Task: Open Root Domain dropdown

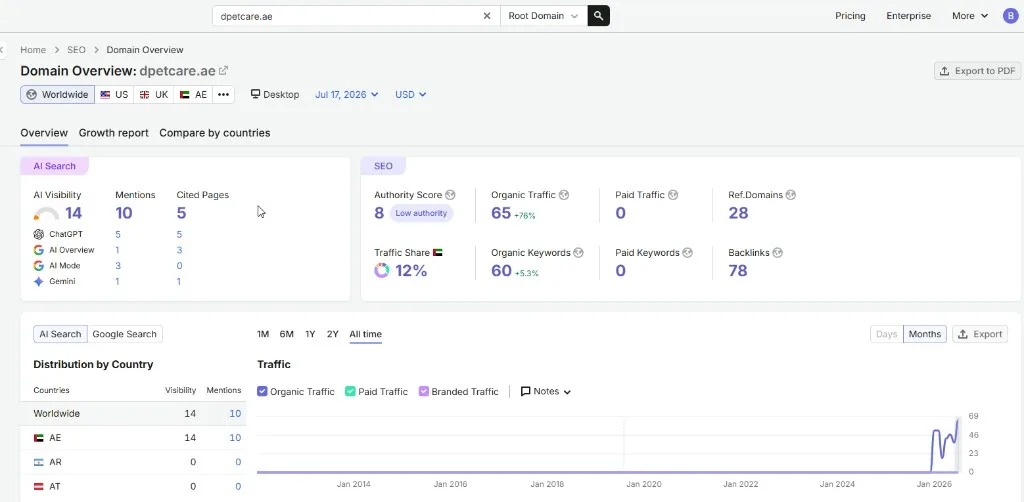Action: 543,16
